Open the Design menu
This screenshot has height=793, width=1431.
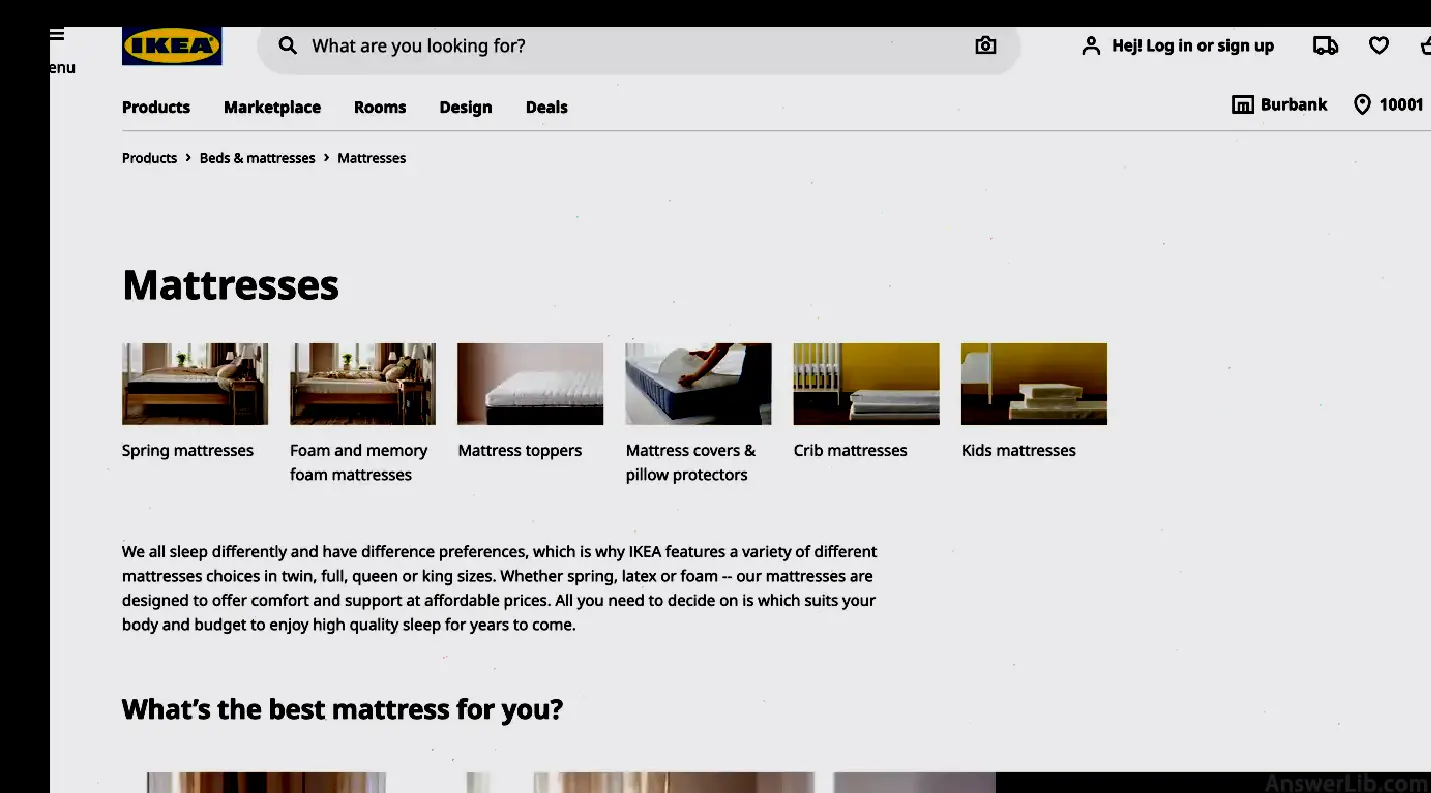466,107
